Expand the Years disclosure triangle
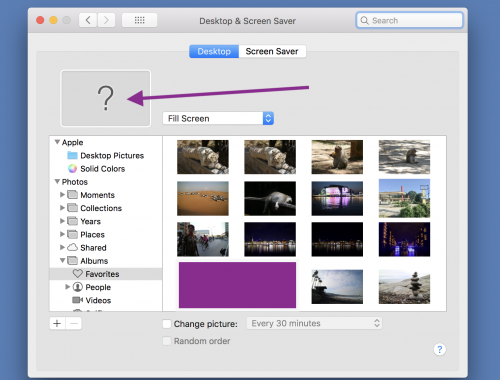This screenshot has height=380, width=500. [62, 221]
